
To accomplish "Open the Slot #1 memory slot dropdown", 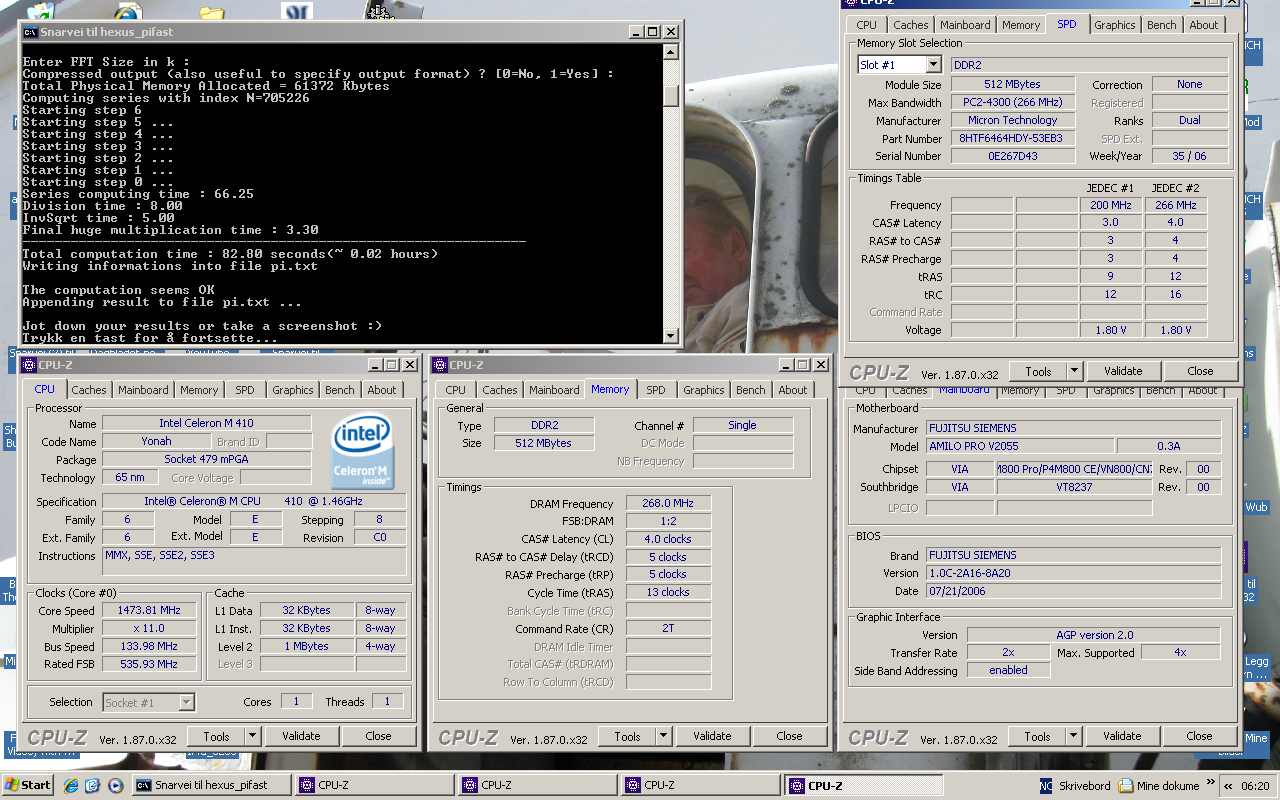I will 934,64.
